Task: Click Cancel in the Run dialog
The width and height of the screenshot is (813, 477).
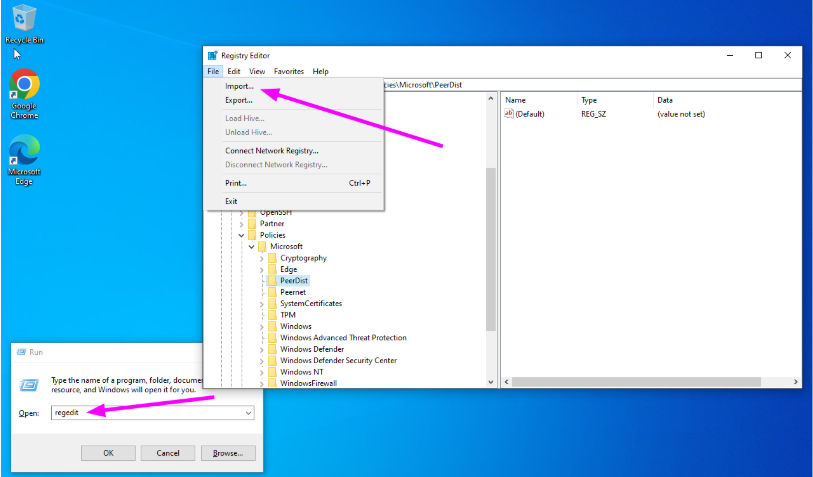Action: coord(168,453)
